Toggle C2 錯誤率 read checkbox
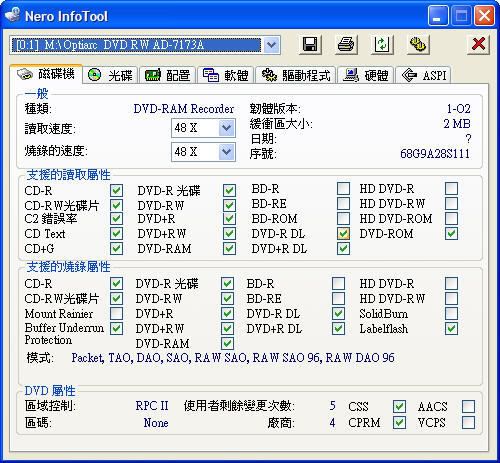 pyautogui.click(x=117, y=219)
